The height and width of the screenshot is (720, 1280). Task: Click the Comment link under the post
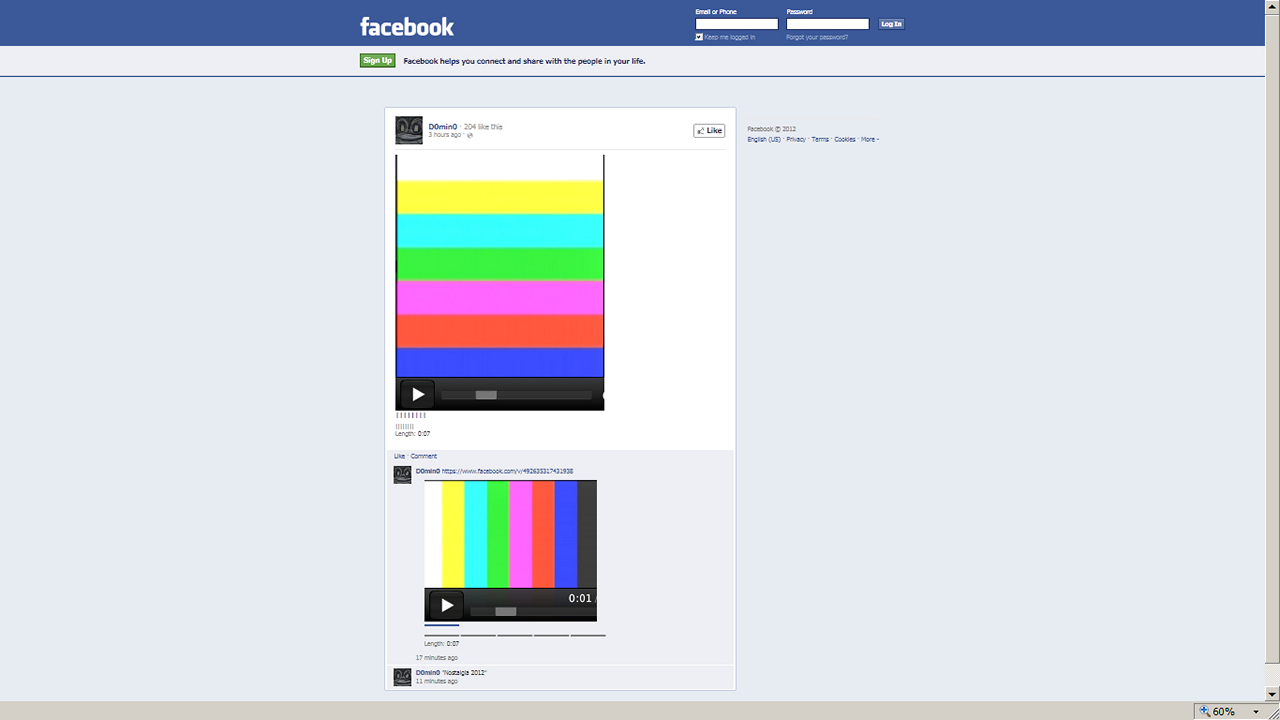coord(423,456)
